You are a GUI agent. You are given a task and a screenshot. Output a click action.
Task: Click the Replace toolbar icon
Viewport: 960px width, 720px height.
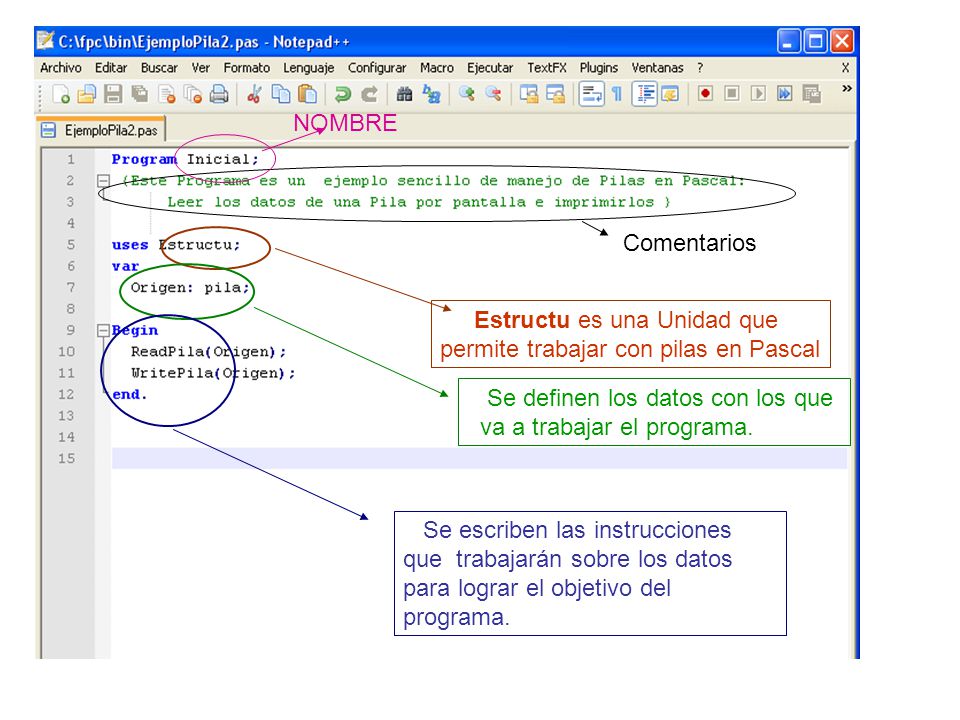tap(432, 94)
